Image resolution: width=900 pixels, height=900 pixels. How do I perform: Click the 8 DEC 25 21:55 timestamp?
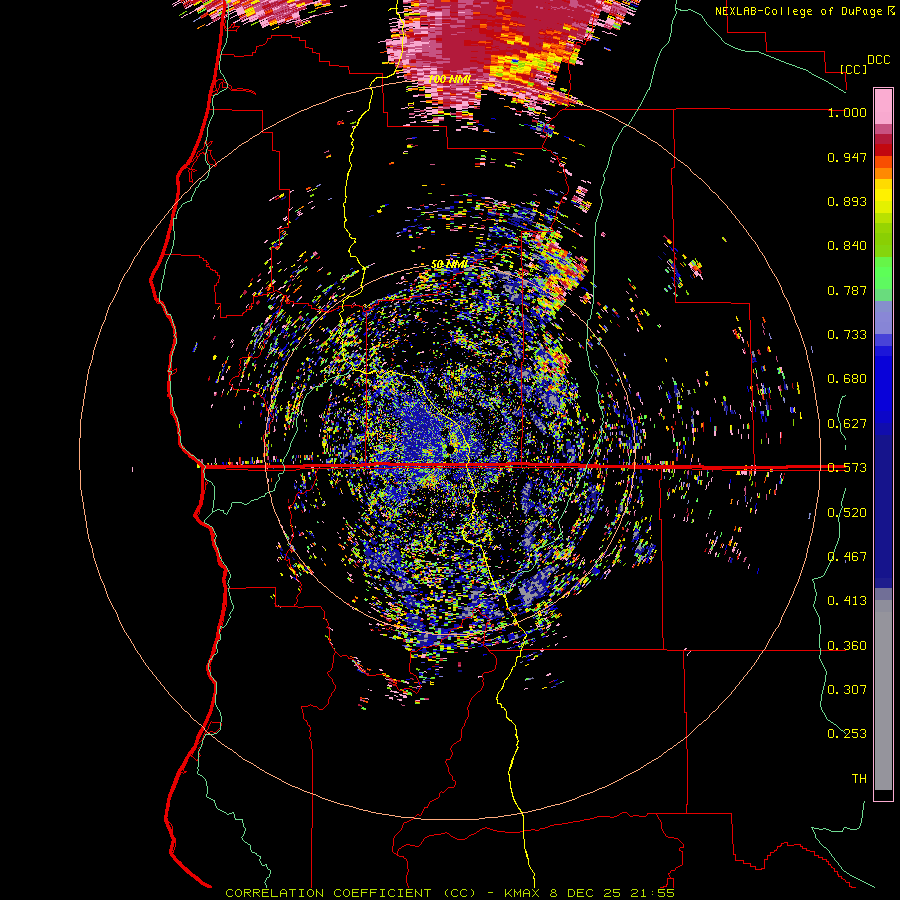[x=611, y=893]
